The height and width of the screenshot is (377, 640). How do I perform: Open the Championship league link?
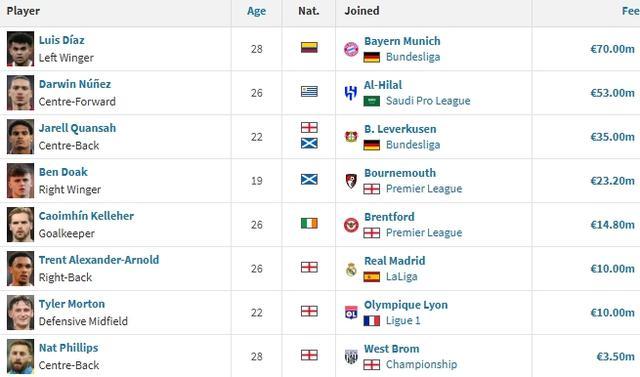pyautogui.click(x=422, y=364)
